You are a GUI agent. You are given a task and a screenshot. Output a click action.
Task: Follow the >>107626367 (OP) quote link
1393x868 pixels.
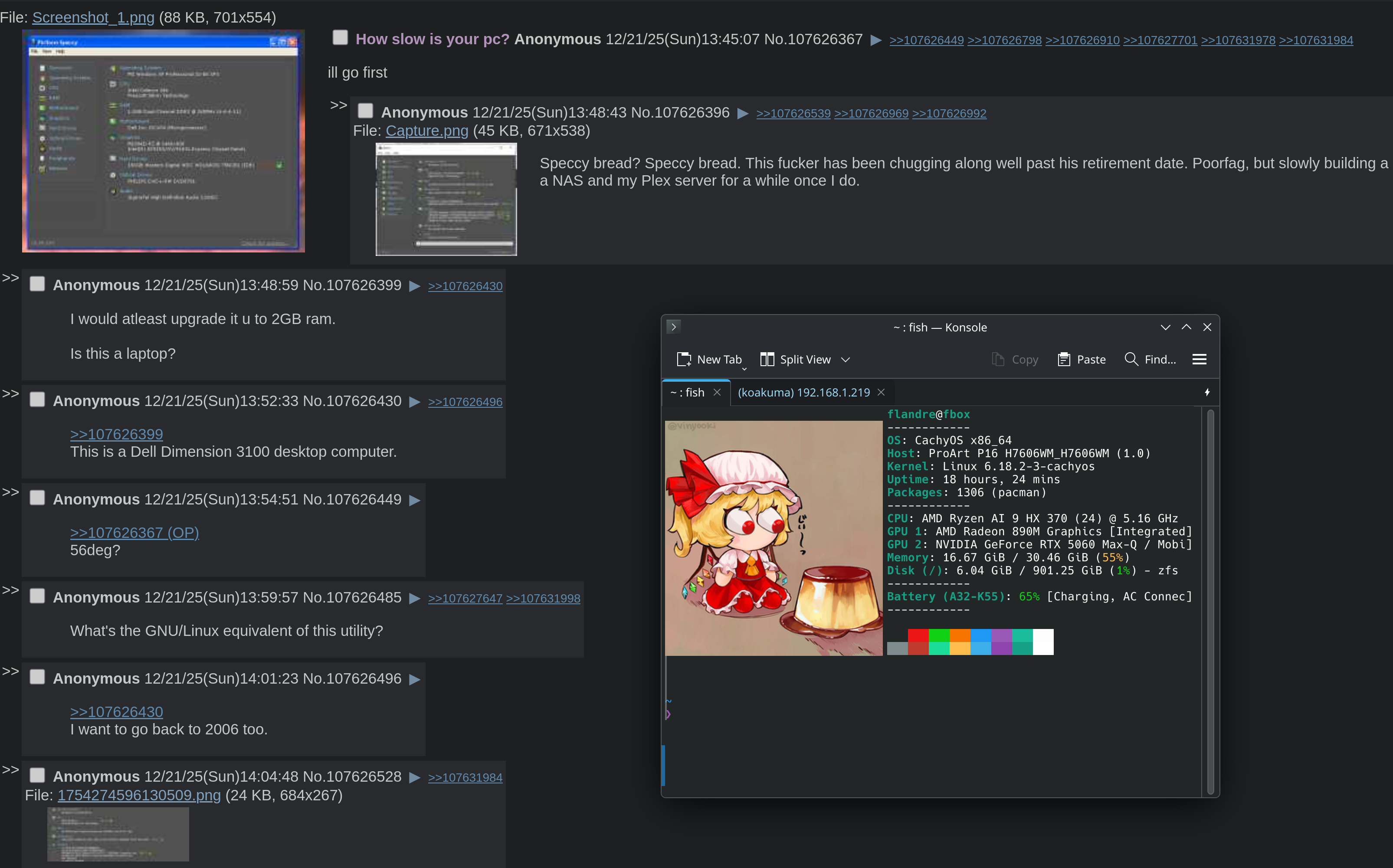click(x=134, y=533)
